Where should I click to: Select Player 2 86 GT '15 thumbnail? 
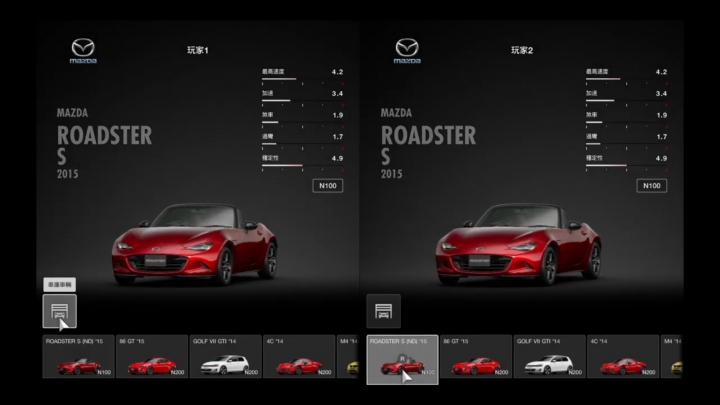pos(476,357)
